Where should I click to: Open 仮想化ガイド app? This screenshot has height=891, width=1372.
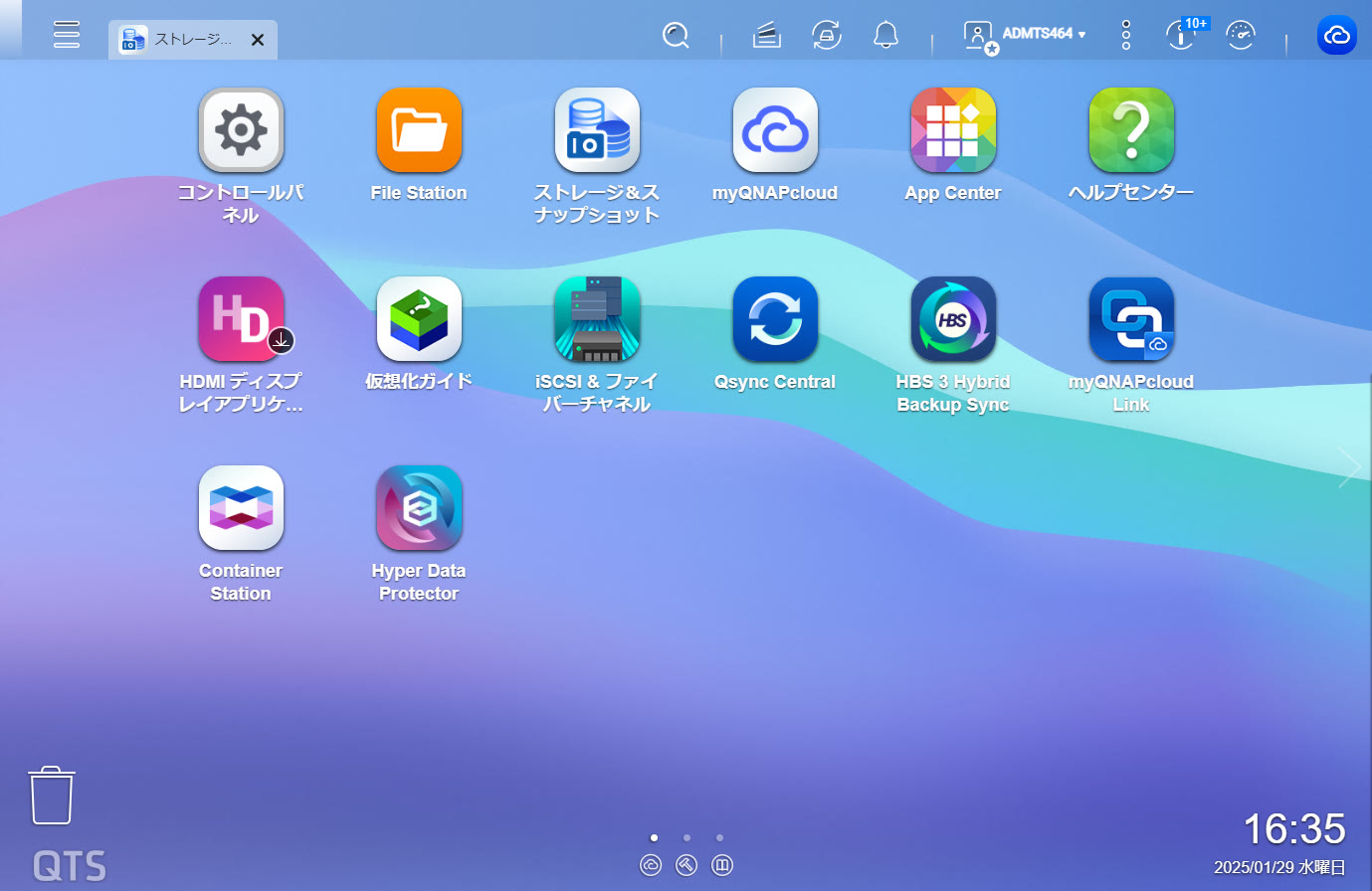419,319
